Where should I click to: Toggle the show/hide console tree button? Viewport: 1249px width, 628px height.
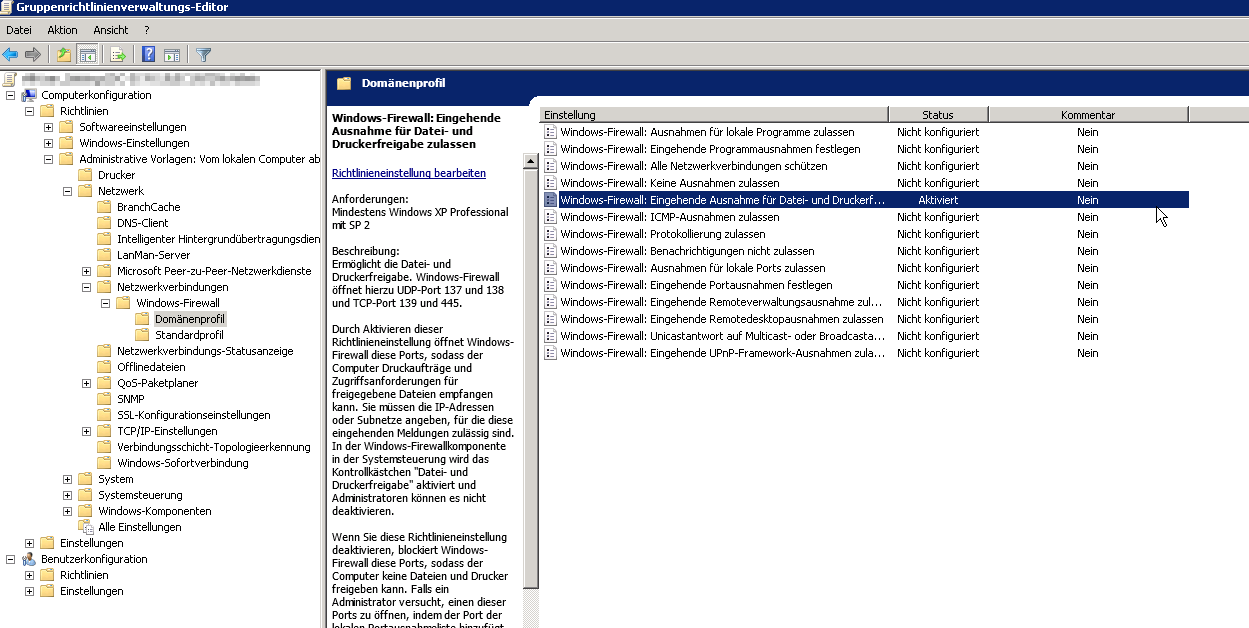point(88,54)
